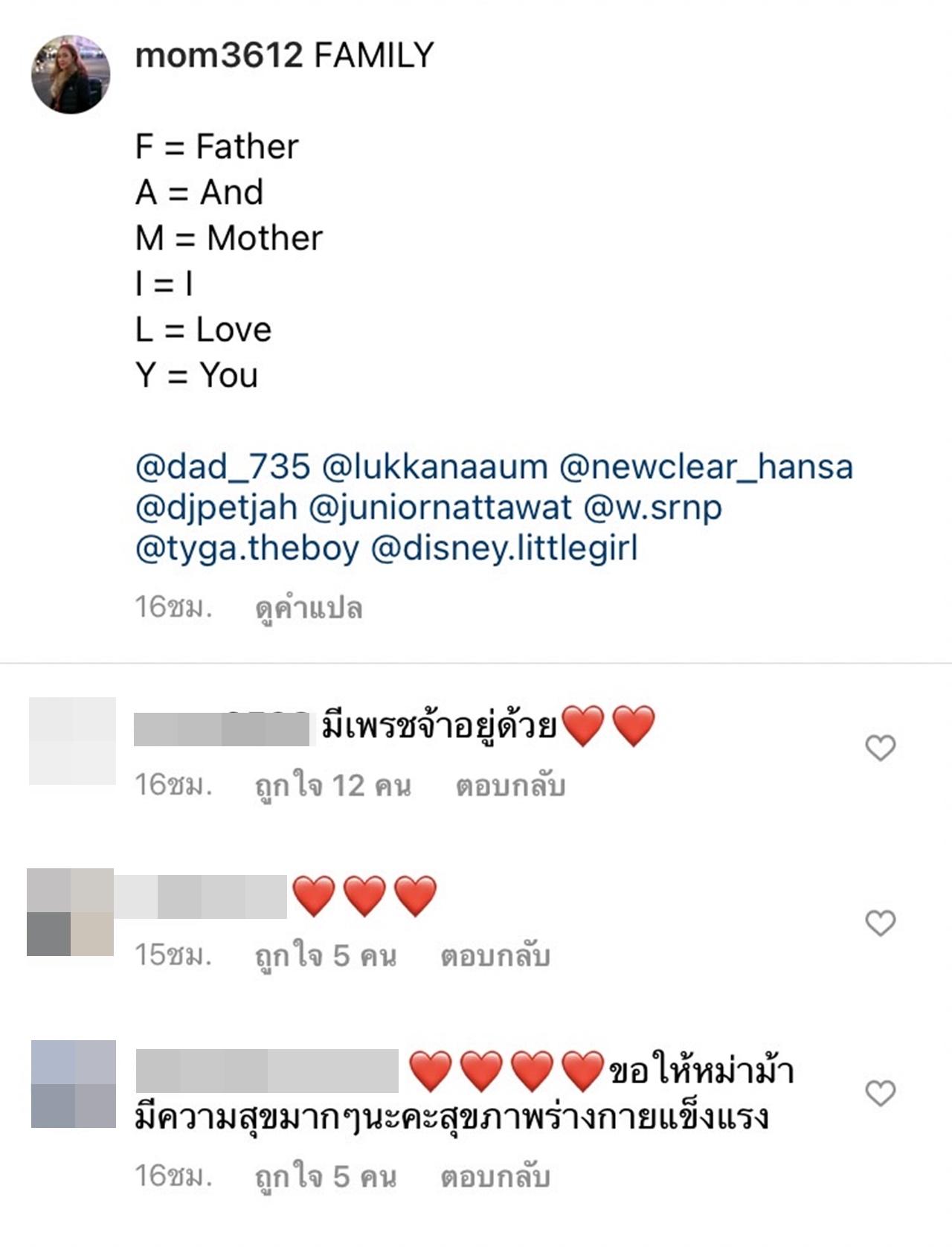The width and height of the screenshot is (952, 1247).
Task: Open the @newclear_hansa tagged profile
Action: pyautogui.click(x=706, y=467)
